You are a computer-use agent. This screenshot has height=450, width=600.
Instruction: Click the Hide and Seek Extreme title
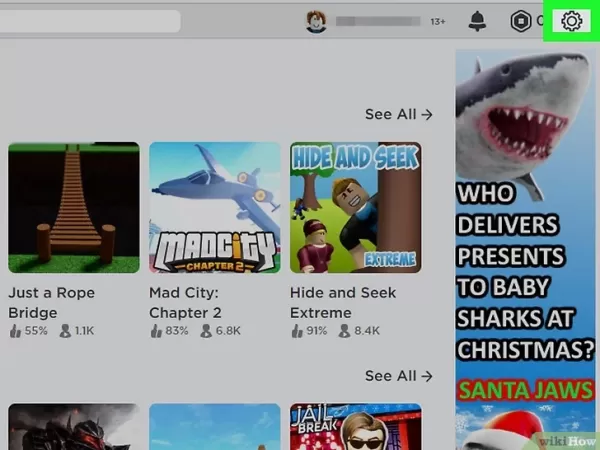point(343,303)
